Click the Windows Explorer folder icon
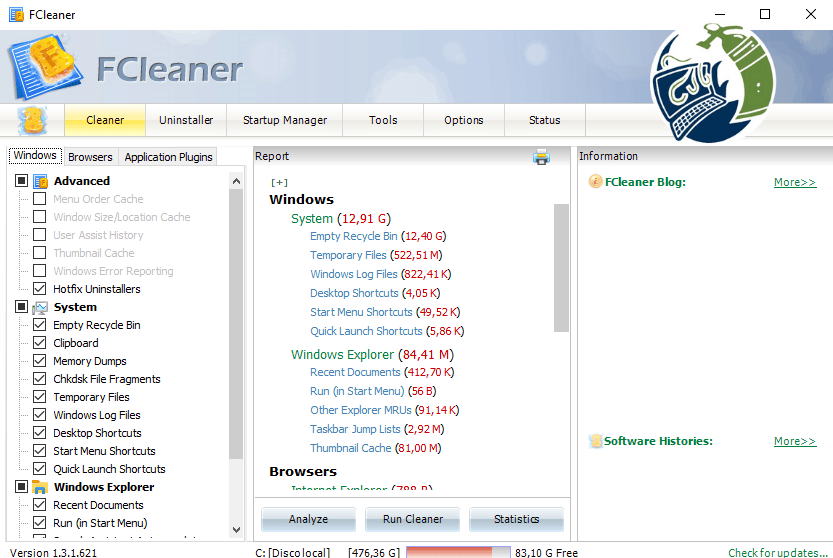Screen dimensions: 833x558 (x=40, y=487)
